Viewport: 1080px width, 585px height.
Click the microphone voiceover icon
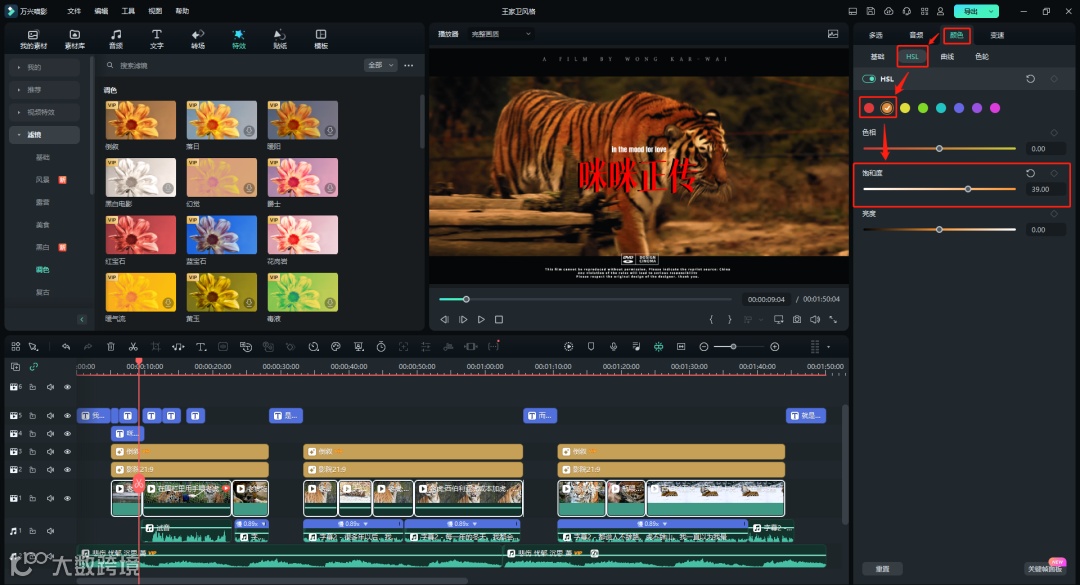coord(613,347)
